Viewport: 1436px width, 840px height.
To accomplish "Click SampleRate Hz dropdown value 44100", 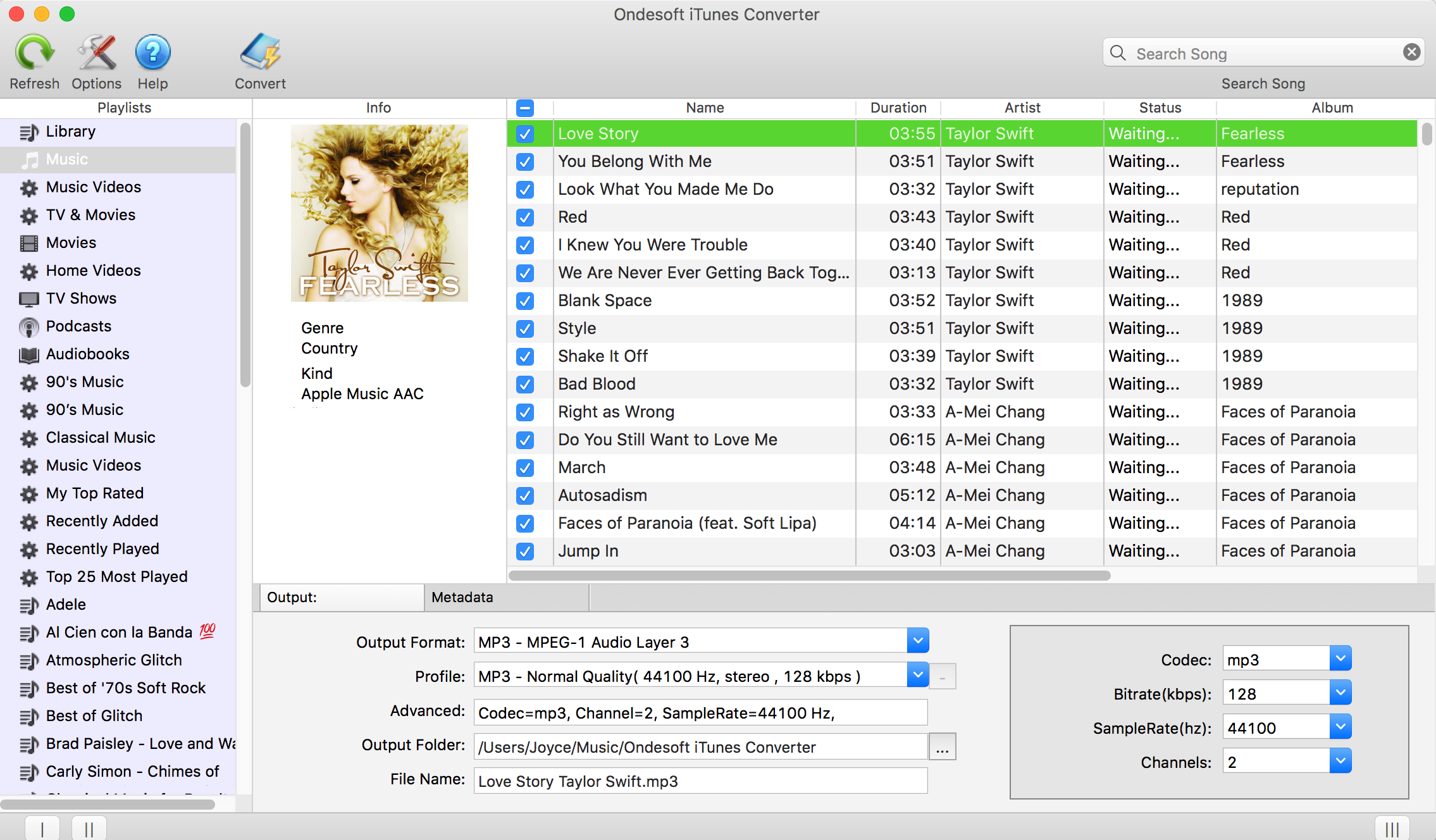I will (1281, 728).
